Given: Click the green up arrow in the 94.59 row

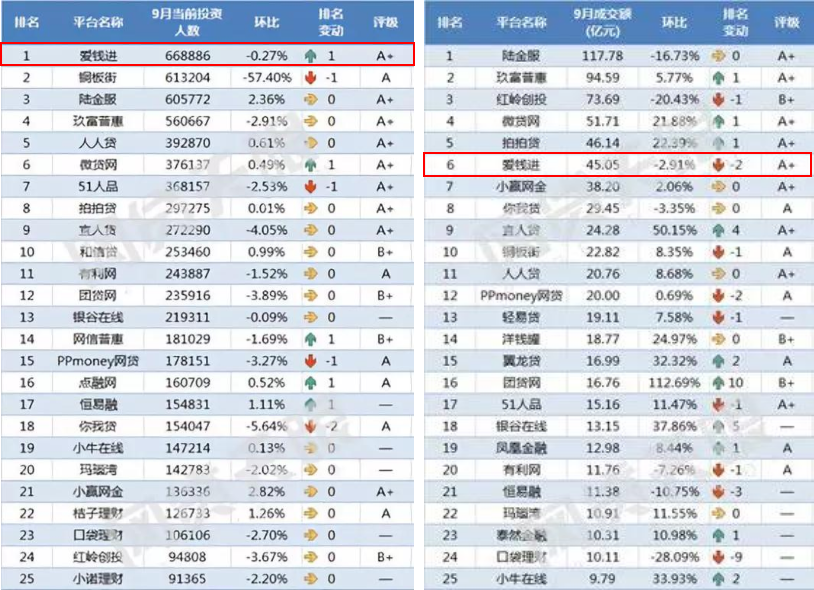Looking at the screenshot, I should coord(718,78).
